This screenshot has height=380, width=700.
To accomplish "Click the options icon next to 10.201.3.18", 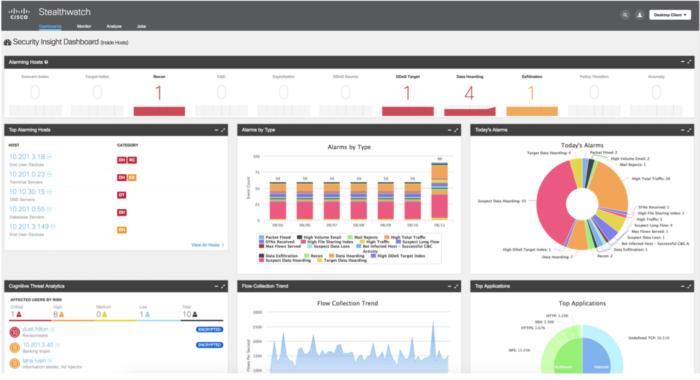I will tap(49, 157).
